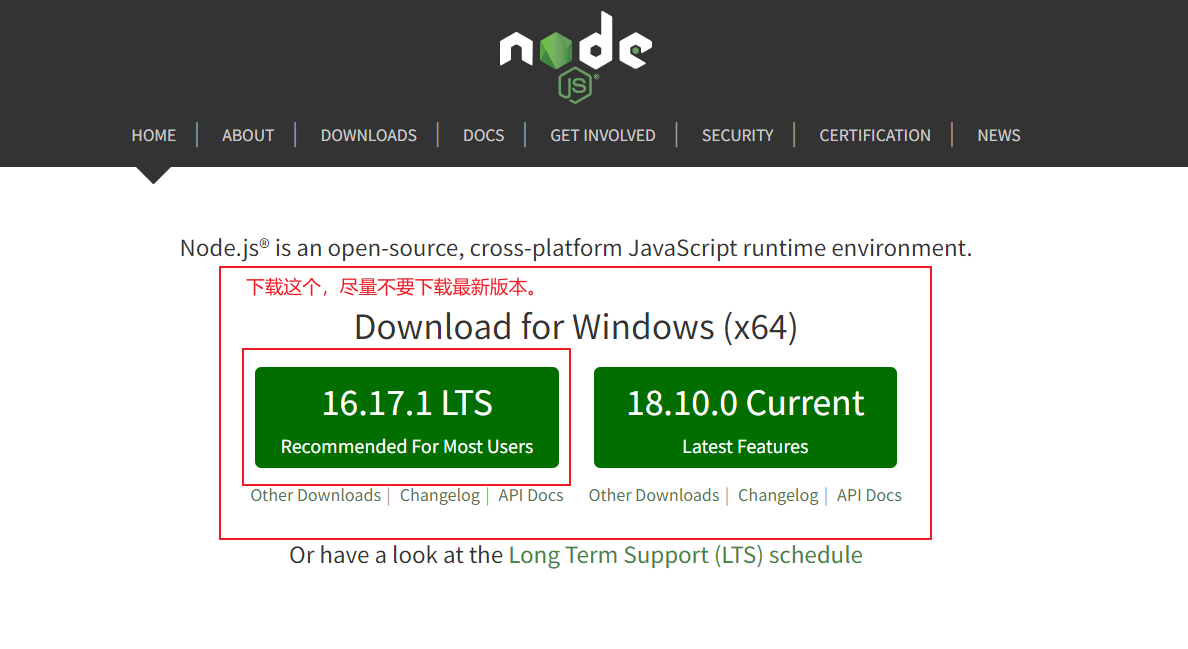
Task: Navigate to DOCS
Action: click(483, 136)
